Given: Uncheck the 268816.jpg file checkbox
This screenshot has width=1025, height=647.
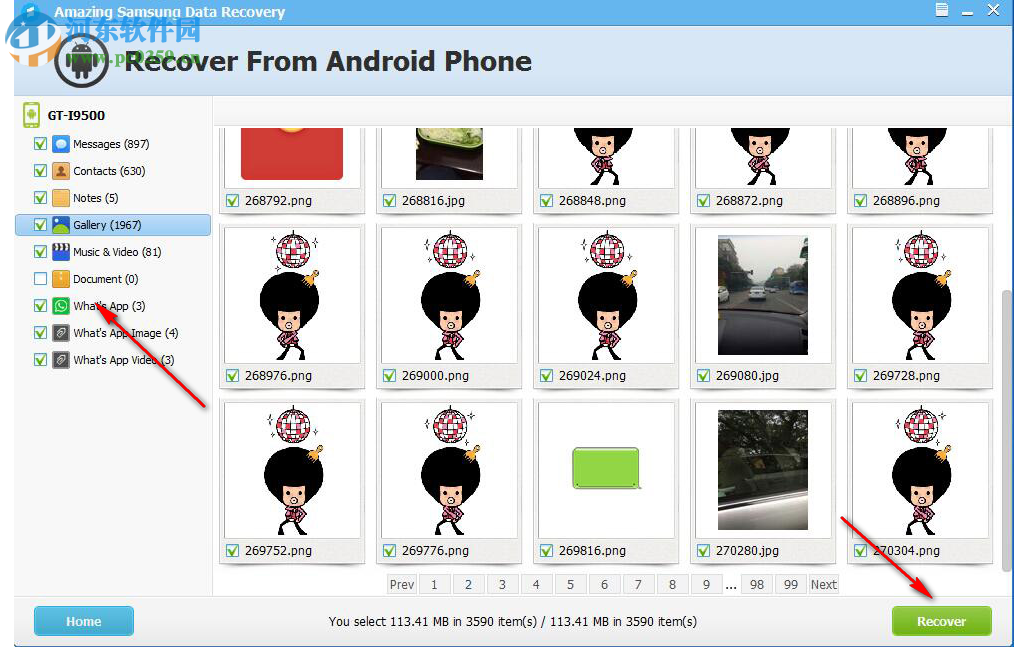Looking at the screenshot, I should pyautogui.click(x=389, y=201).
